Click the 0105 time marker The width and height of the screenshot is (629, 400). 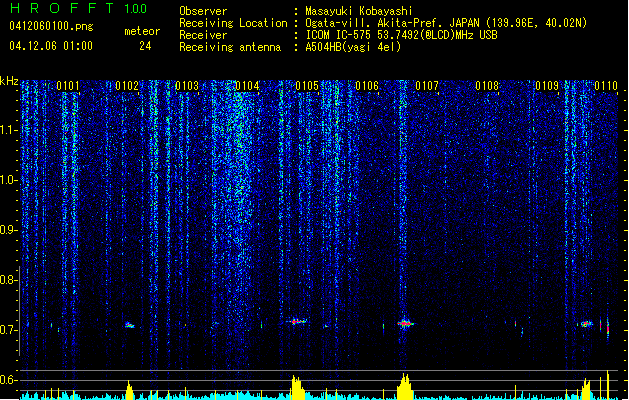click(x=307, y=86)
